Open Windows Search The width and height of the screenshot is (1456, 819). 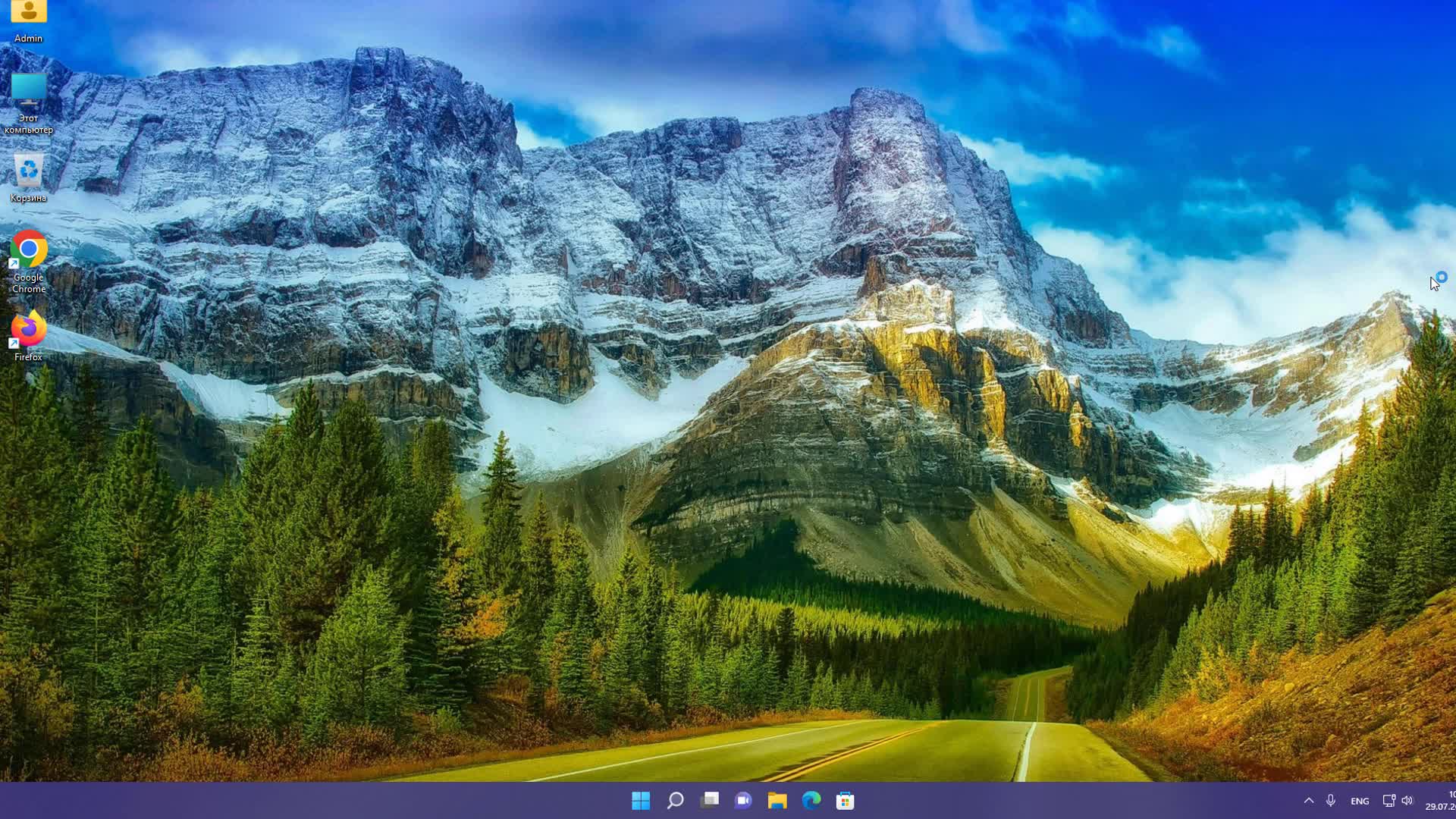click(x=675, y=800)
